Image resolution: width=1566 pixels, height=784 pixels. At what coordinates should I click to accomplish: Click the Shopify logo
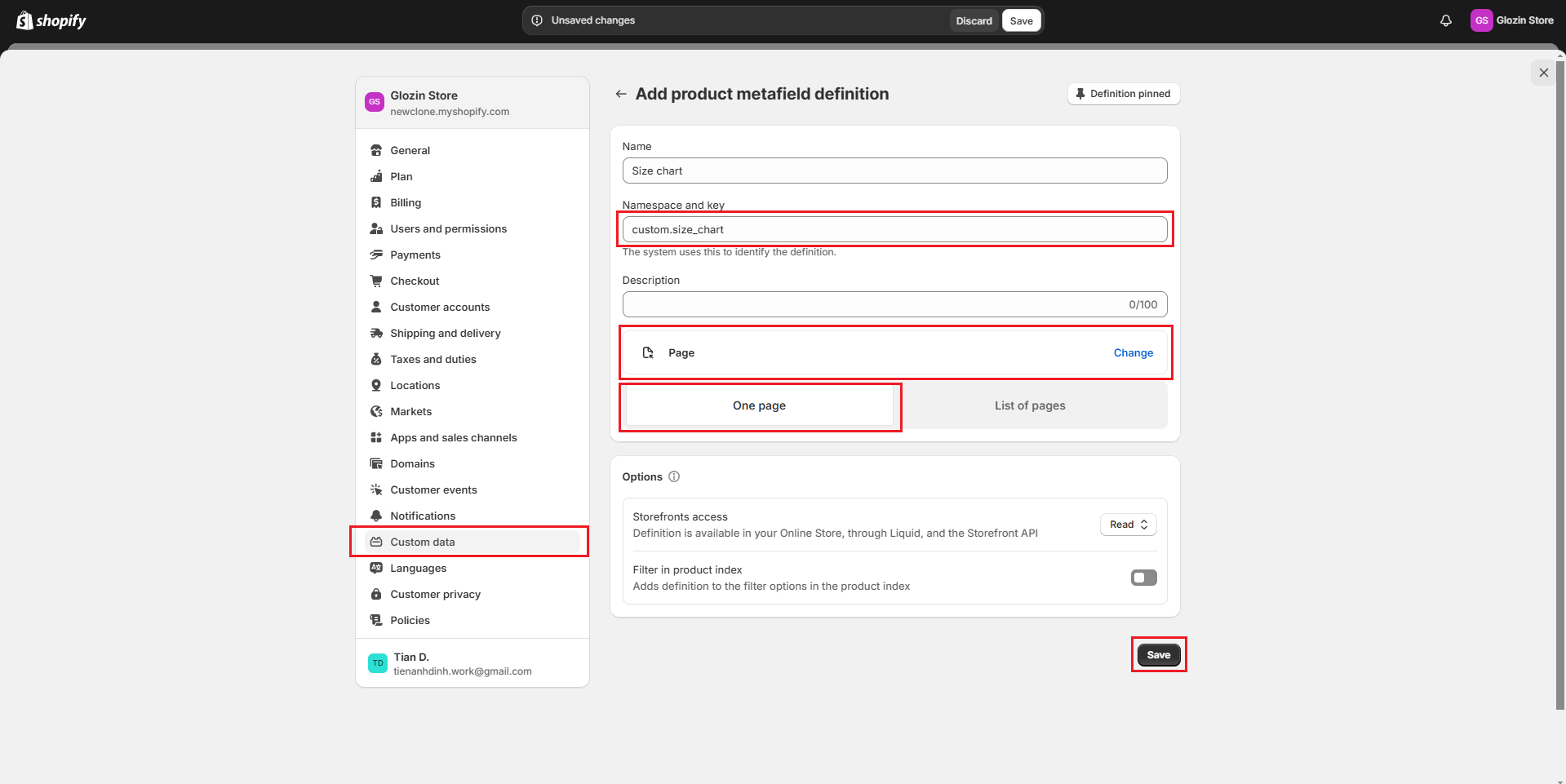51,20
